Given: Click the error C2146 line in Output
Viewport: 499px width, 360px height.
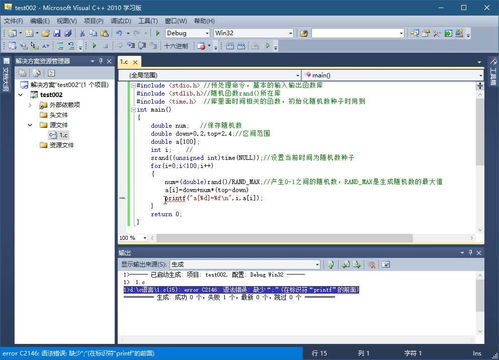Looking at the screenshot, I should (x=241, y=290).
